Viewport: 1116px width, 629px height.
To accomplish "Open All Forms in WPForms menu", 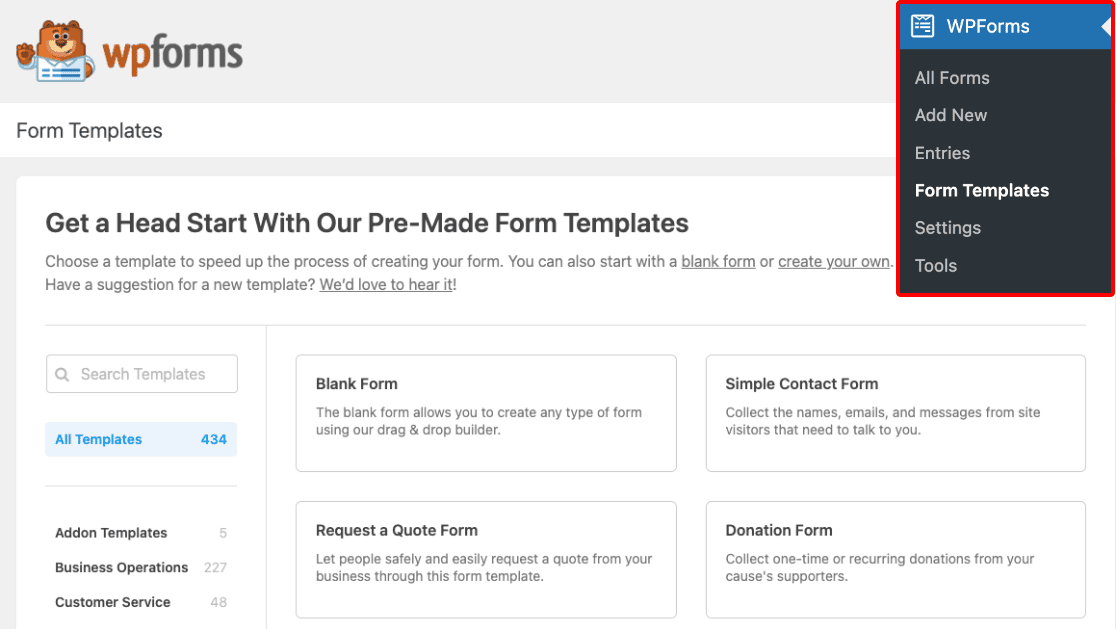I will pos(952,78).
